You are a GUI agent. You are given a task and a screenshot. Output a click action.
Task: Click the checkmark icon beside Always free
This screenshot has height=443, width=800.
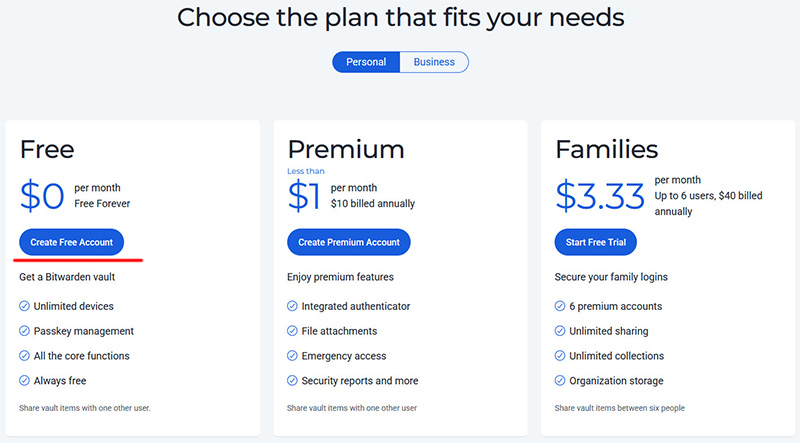24,381
